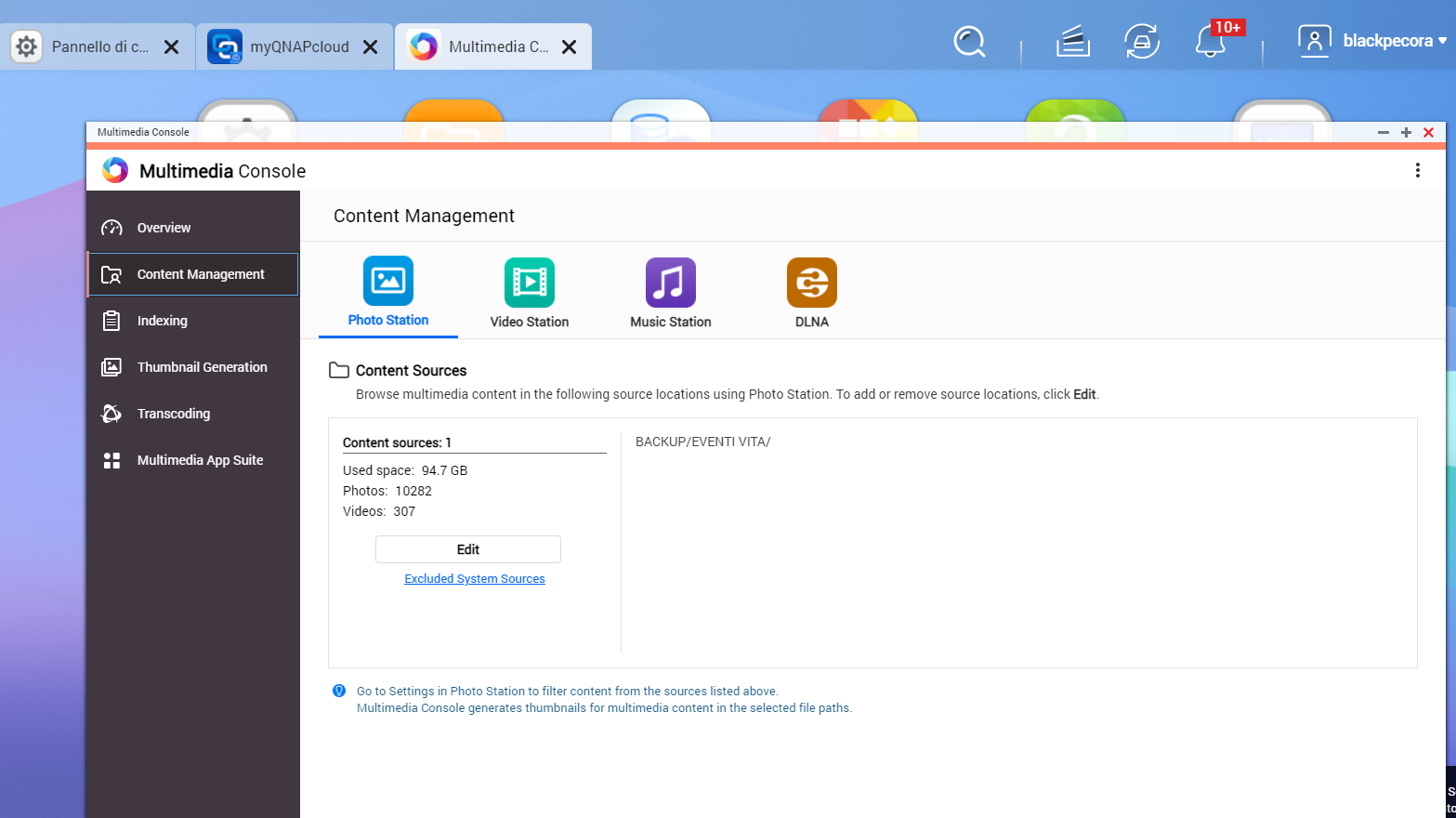The image size is (1456, 818).
Task: Select Thumbnail Generation section
Action: pos(202,367)
